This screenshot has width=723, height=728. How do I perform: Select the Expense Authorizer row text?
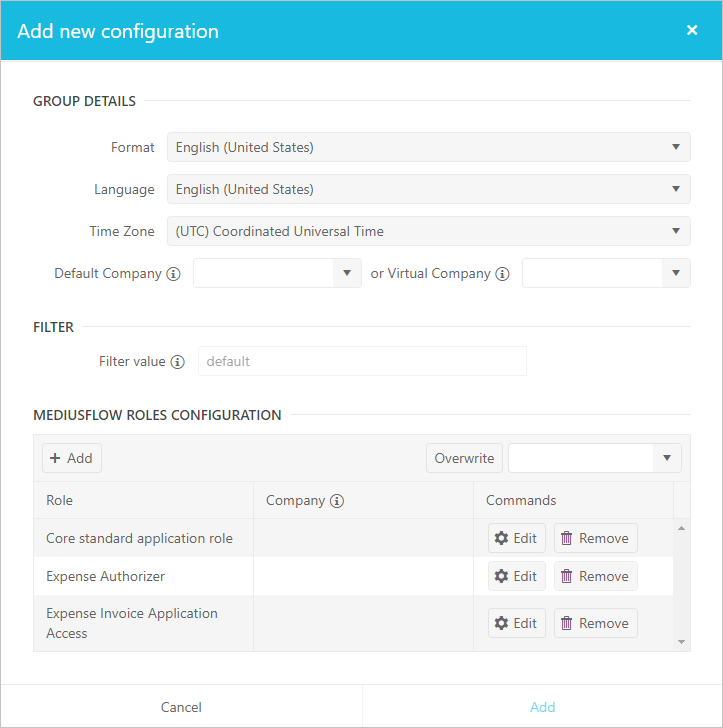[x=105, y=576]
